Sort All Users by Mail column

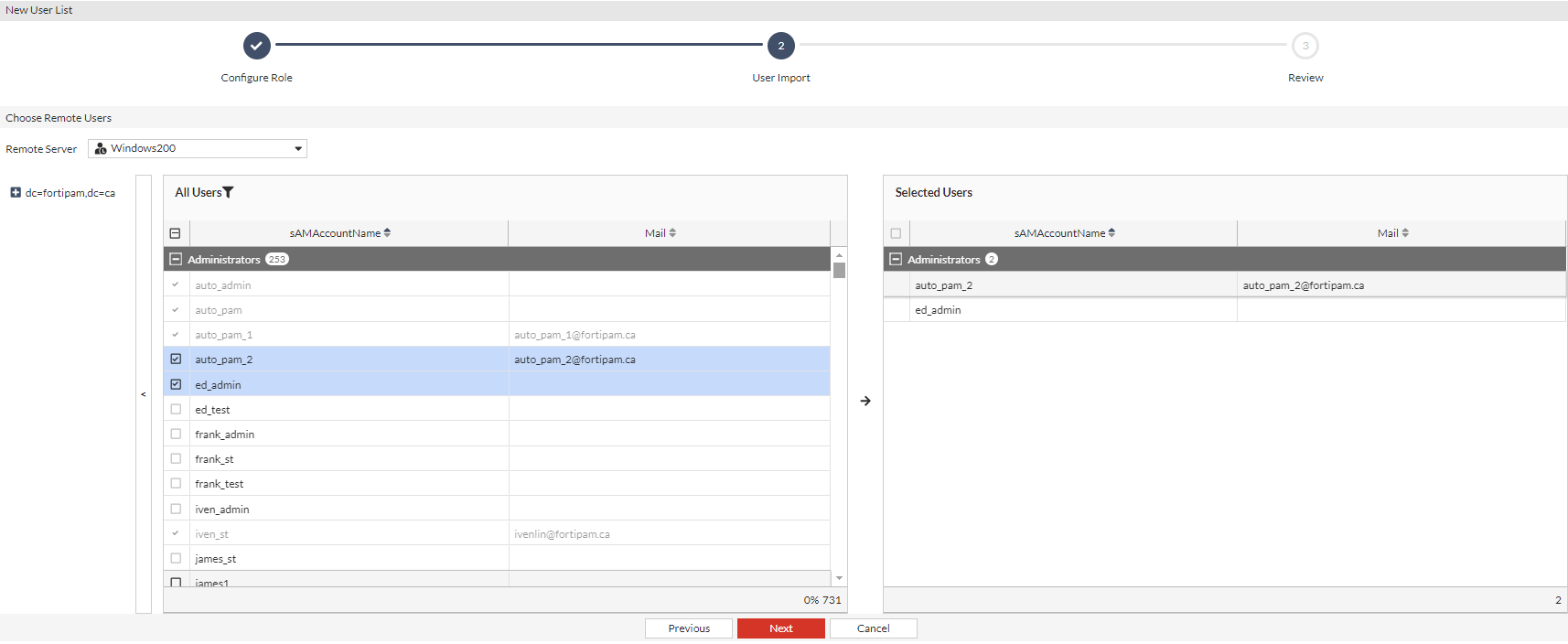tap(672, 233)
